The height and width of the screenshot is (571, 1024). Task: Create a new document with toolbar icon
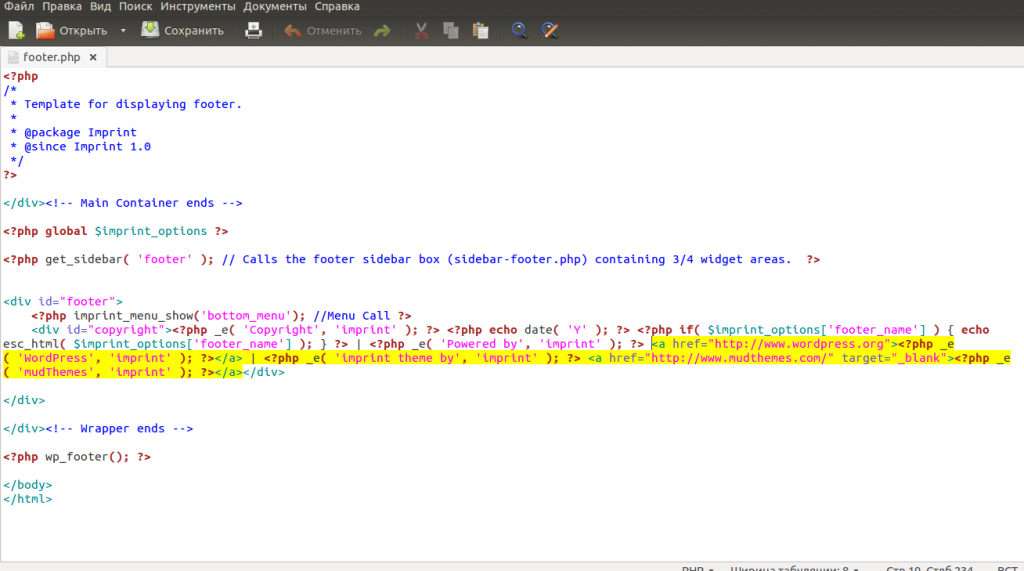coord(16,31)
